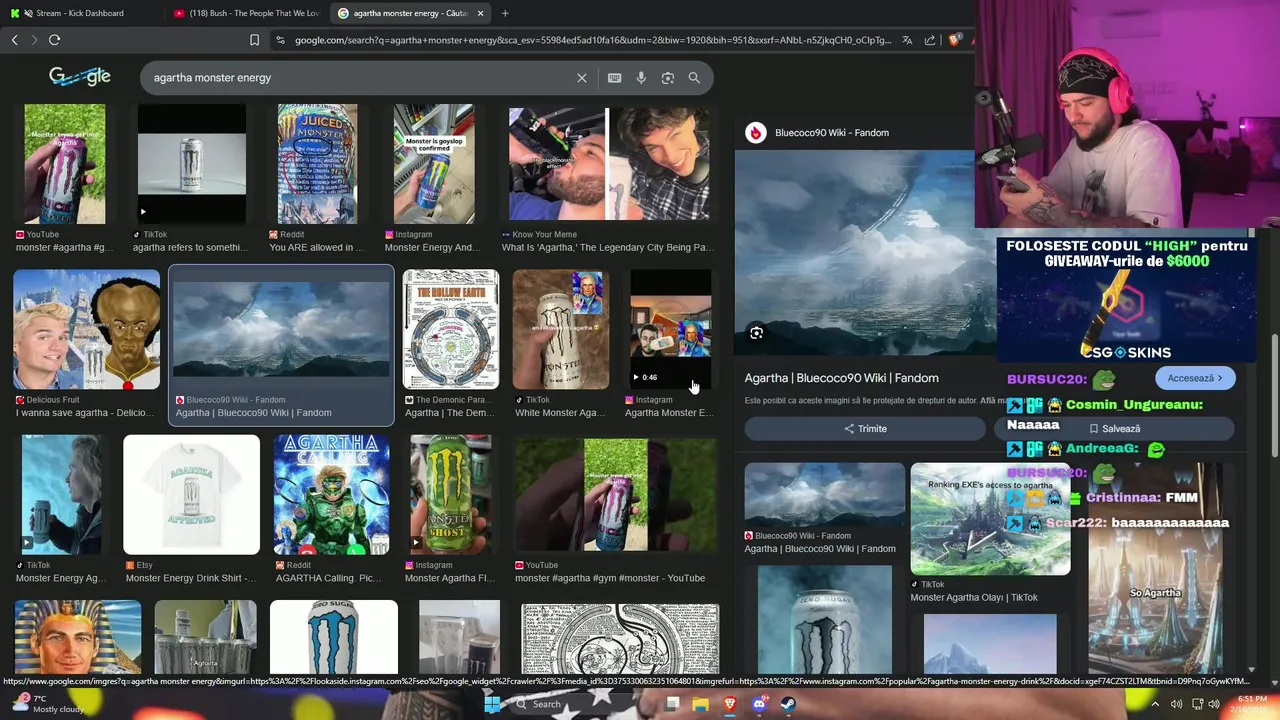Open the TikTok 'agartha refers to' video result
The height and width of the screenshot is (720, 1280).
191,164
